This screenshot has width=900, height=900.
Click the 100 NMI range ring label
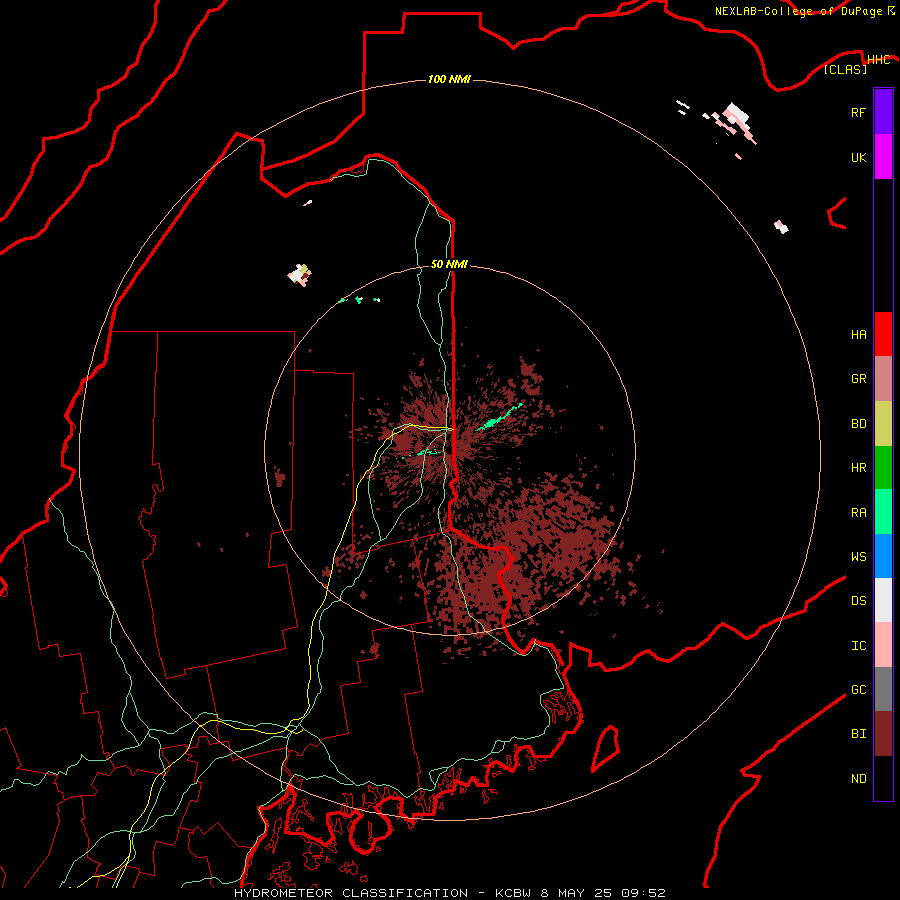[x=449, y=79]
